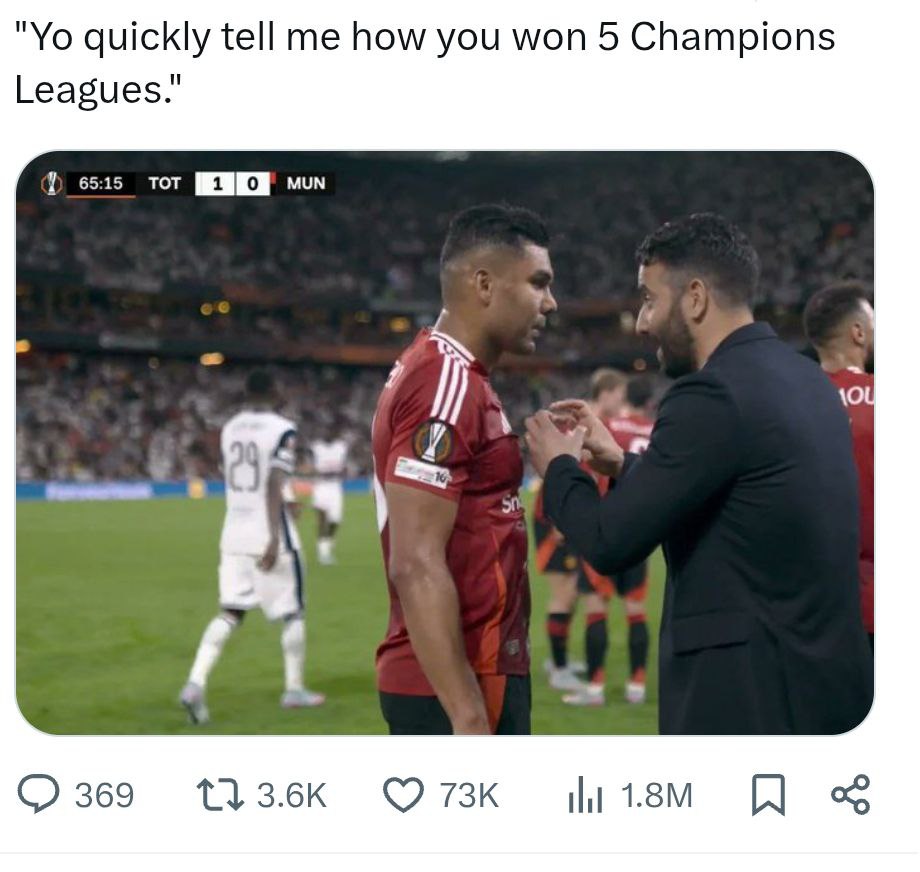Click the 369 reply count

[x=104, y=795]
